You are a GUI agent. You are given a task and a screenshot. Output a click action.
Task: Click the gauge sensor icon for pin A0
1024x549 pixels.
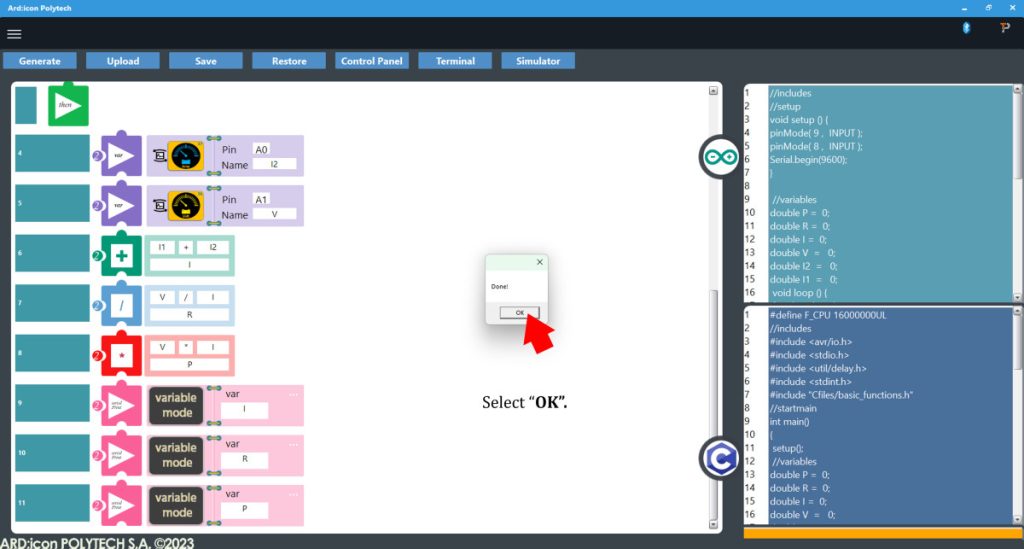coord(185,156)
